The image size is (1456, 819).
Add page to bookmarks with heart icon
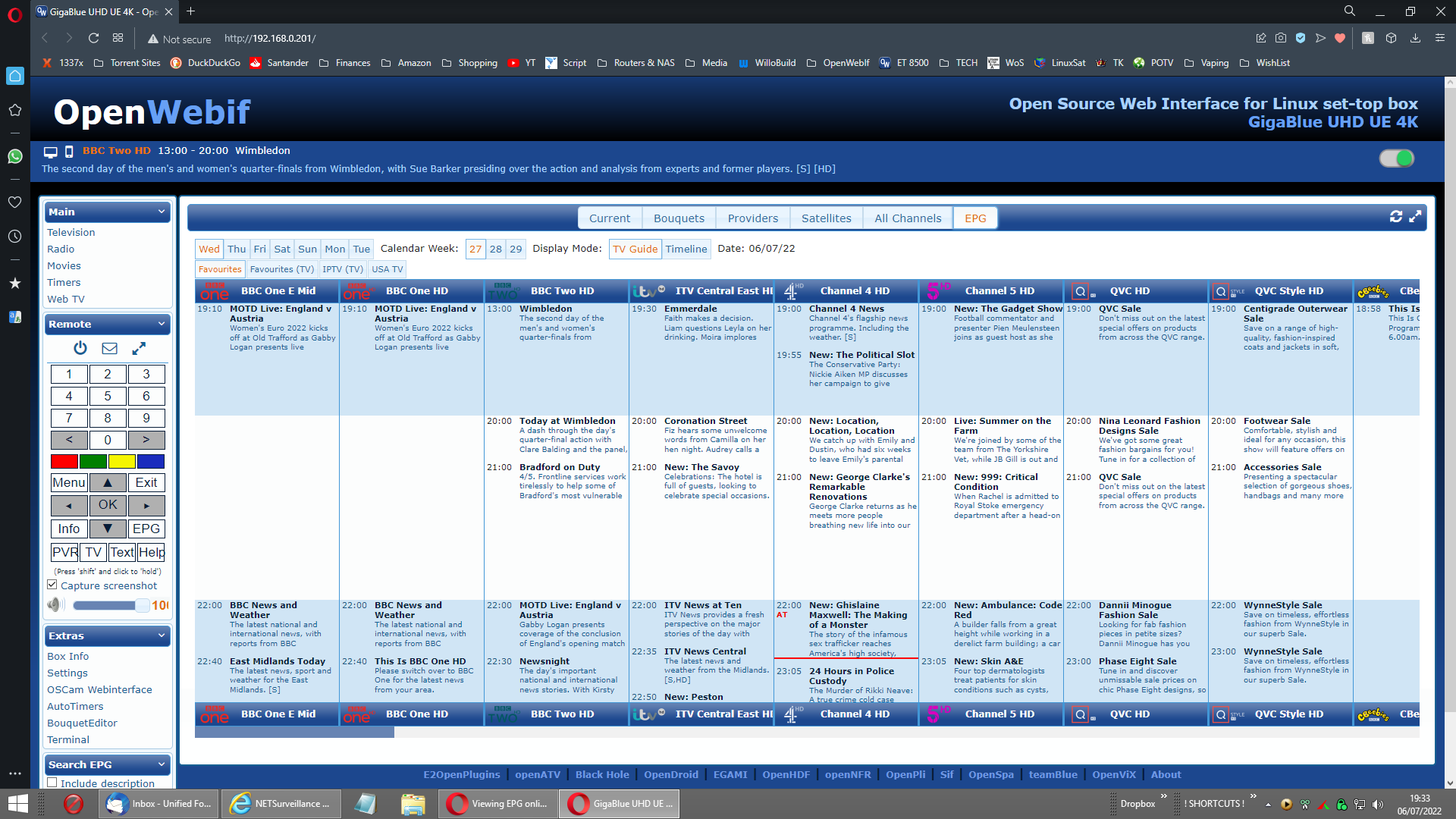pos(1340,38)
